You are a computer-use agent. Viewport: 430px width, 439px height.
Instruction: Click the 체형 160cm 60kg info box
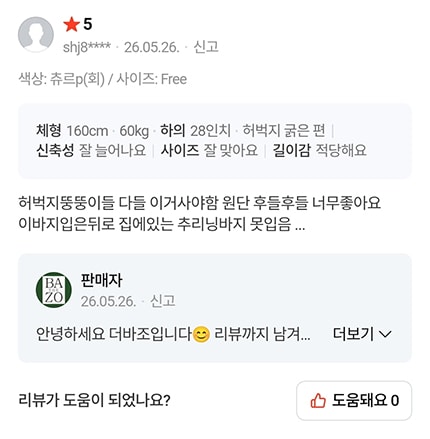[x=215, y=141]
